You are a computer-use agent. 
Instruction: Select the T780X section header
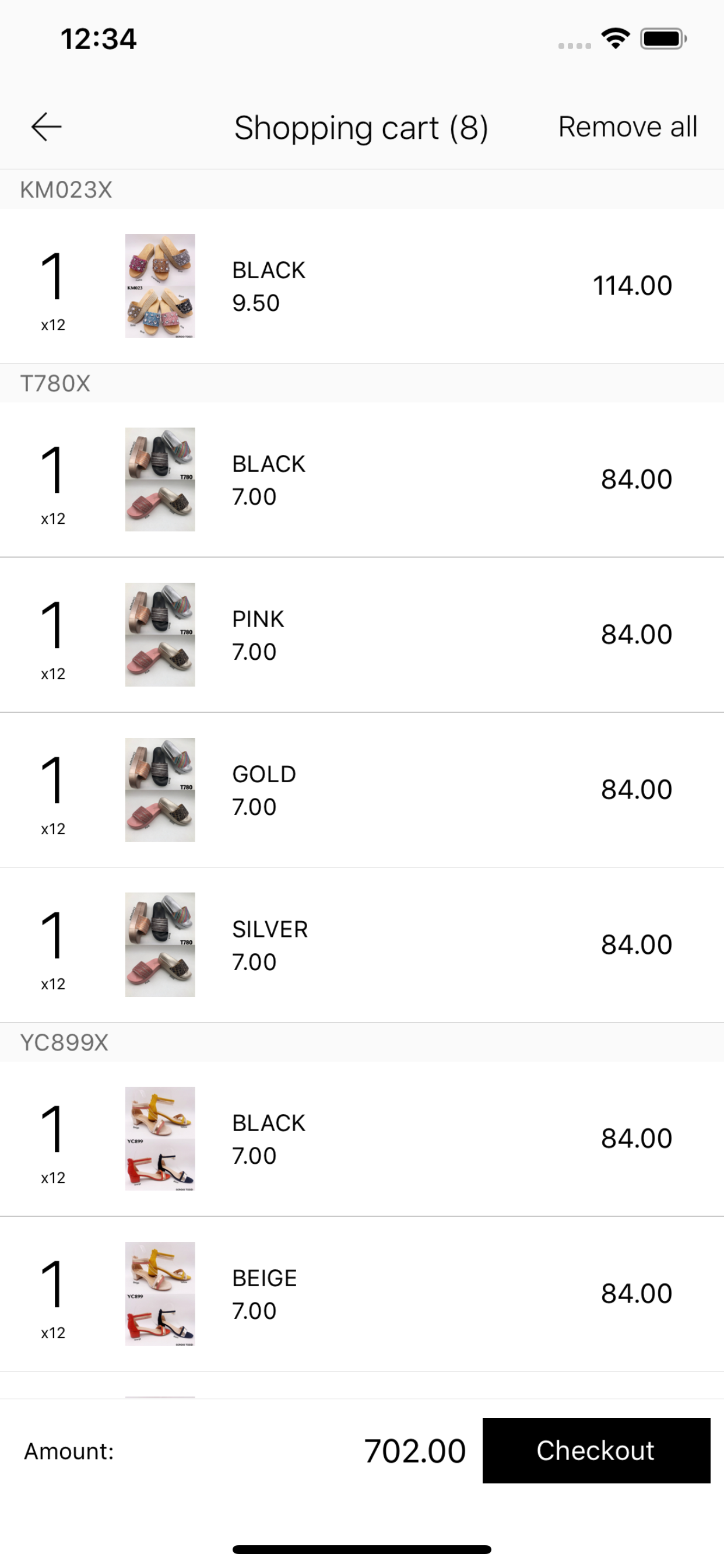point(362,383)
